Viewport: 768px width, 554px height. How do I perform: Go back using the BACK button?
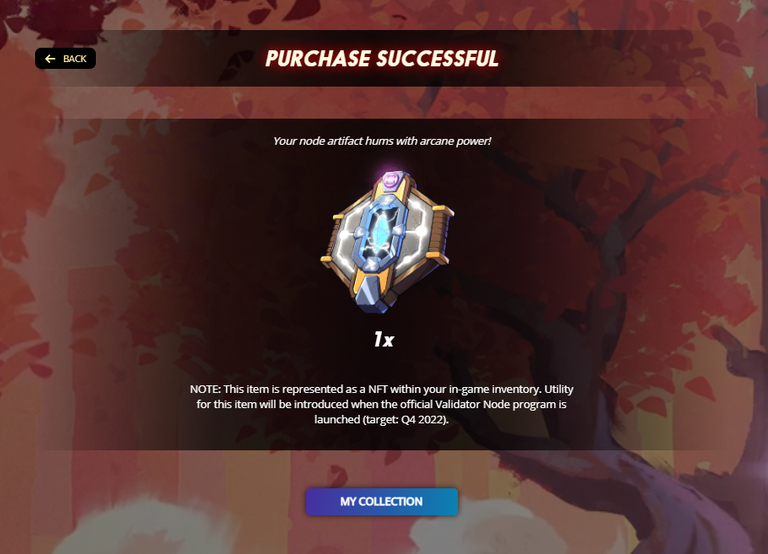pos(65,59)
